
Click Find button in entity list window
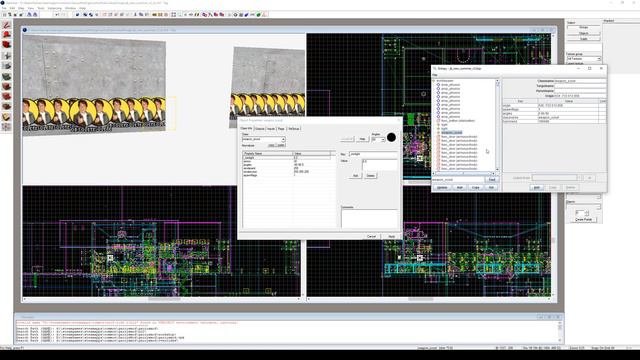point(492,180)
